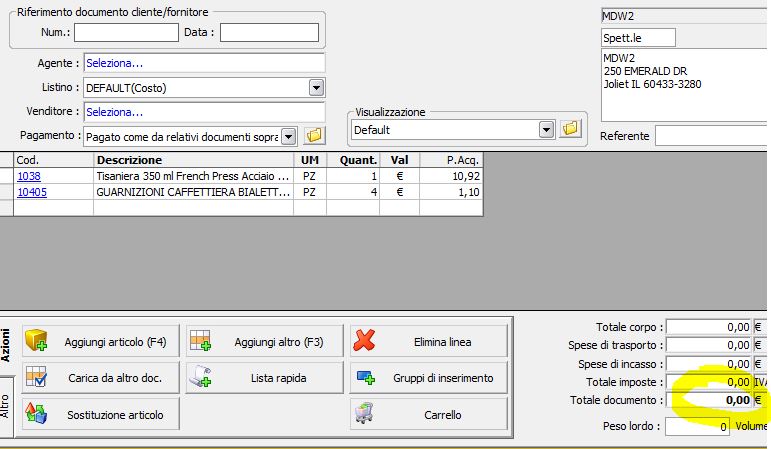Click the row selector beside code 10405
This screenshot has height=449, width=771.
[6, 192]
